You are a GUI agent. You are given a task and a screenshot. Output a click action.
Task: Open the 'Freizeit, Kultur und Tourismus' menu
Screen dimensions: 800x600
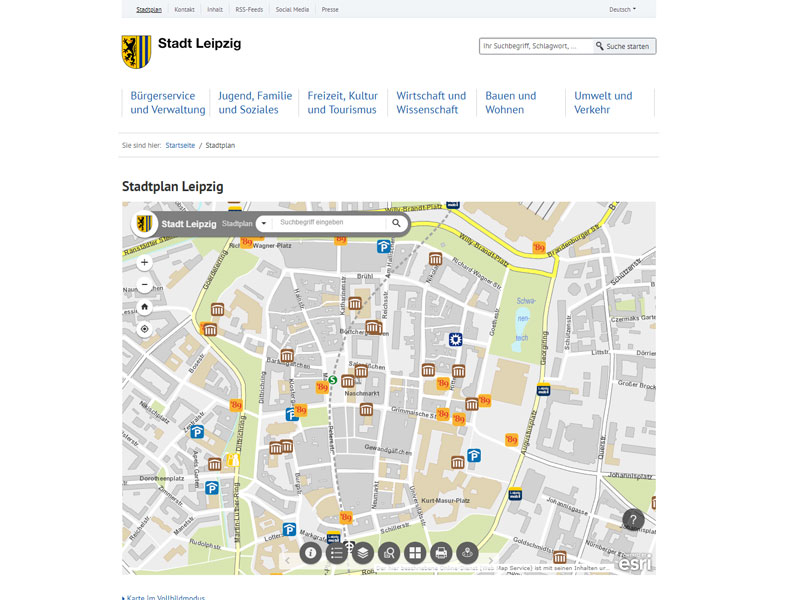coord(343,101)
